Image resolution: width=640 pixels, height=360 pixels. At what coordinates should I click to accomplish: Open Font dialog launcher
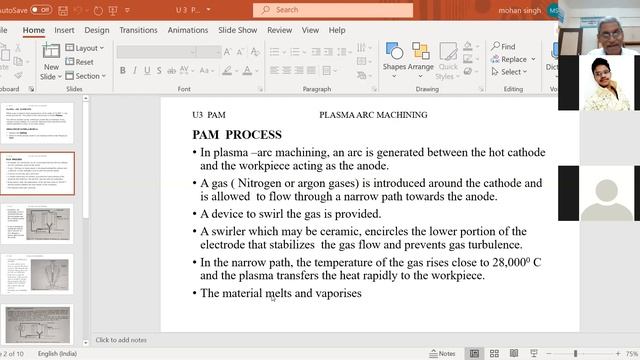pos(260,89)
